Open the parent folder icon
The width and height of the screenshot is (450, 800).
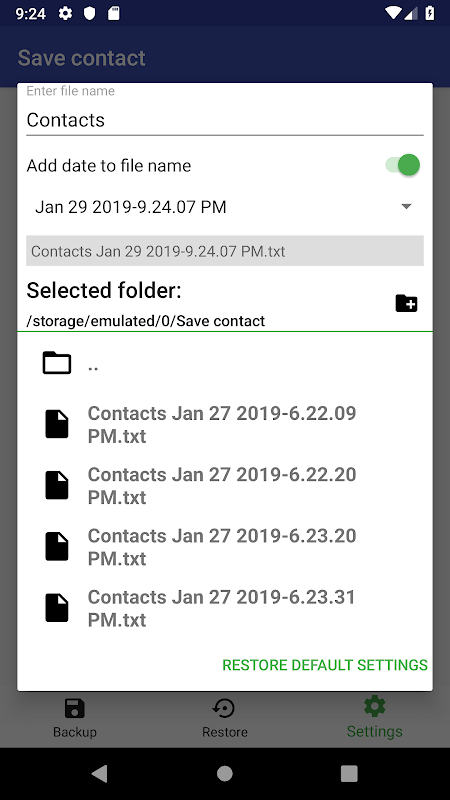pos(57,363)
